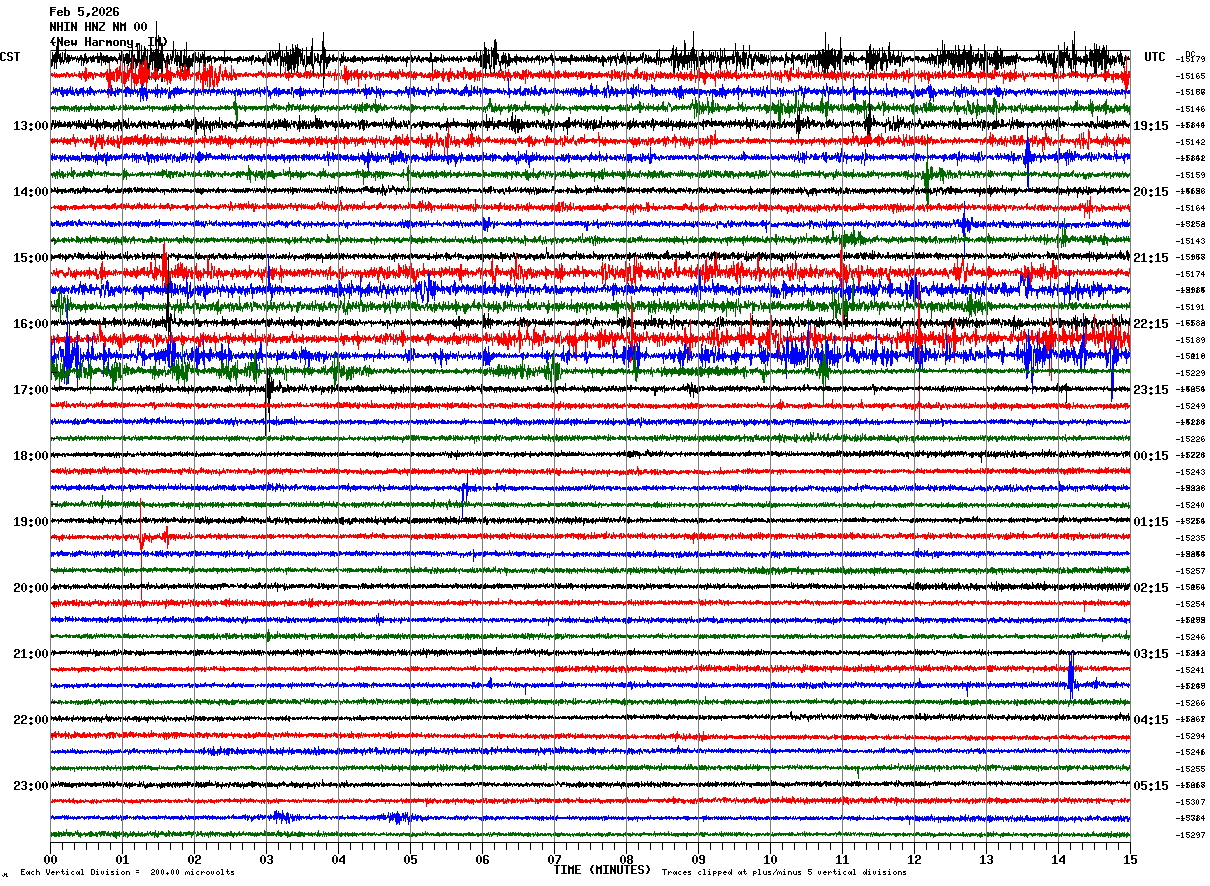Click the DC offset value -15174

click(x=1191, y=274)
